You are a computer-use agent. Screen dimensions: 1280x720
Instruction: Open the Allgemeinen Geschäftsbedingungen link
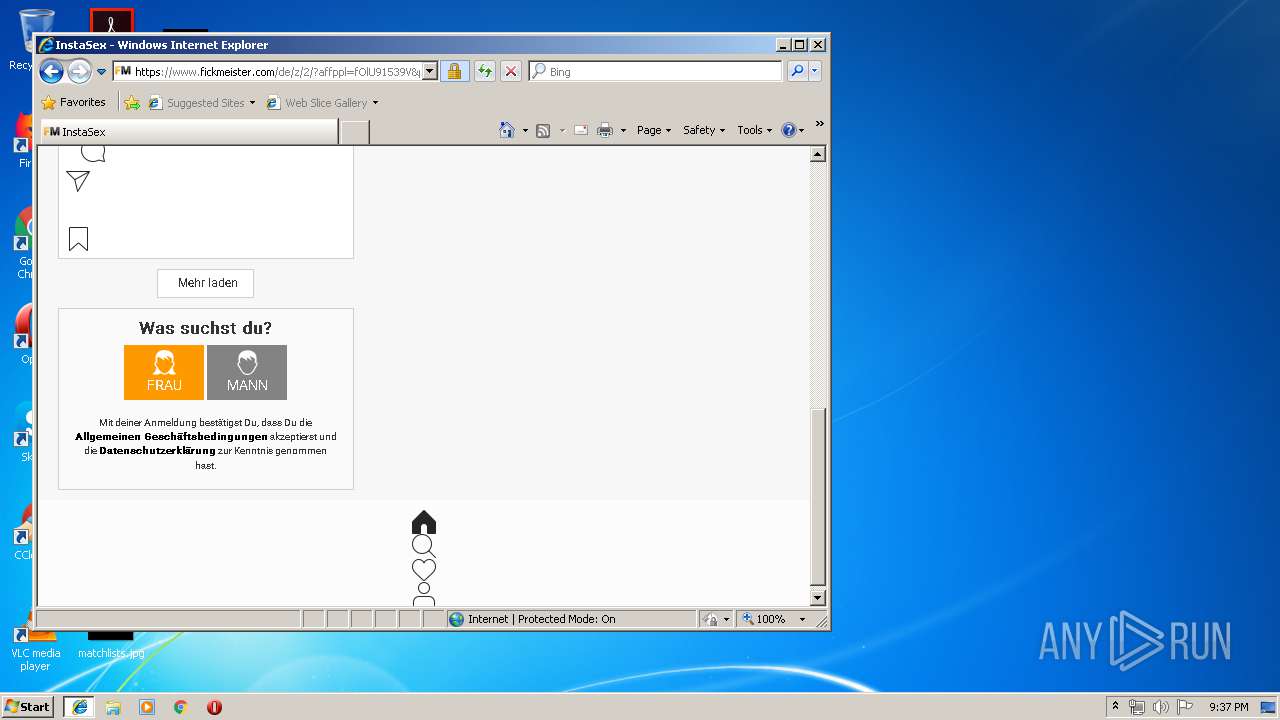point(171,437)
